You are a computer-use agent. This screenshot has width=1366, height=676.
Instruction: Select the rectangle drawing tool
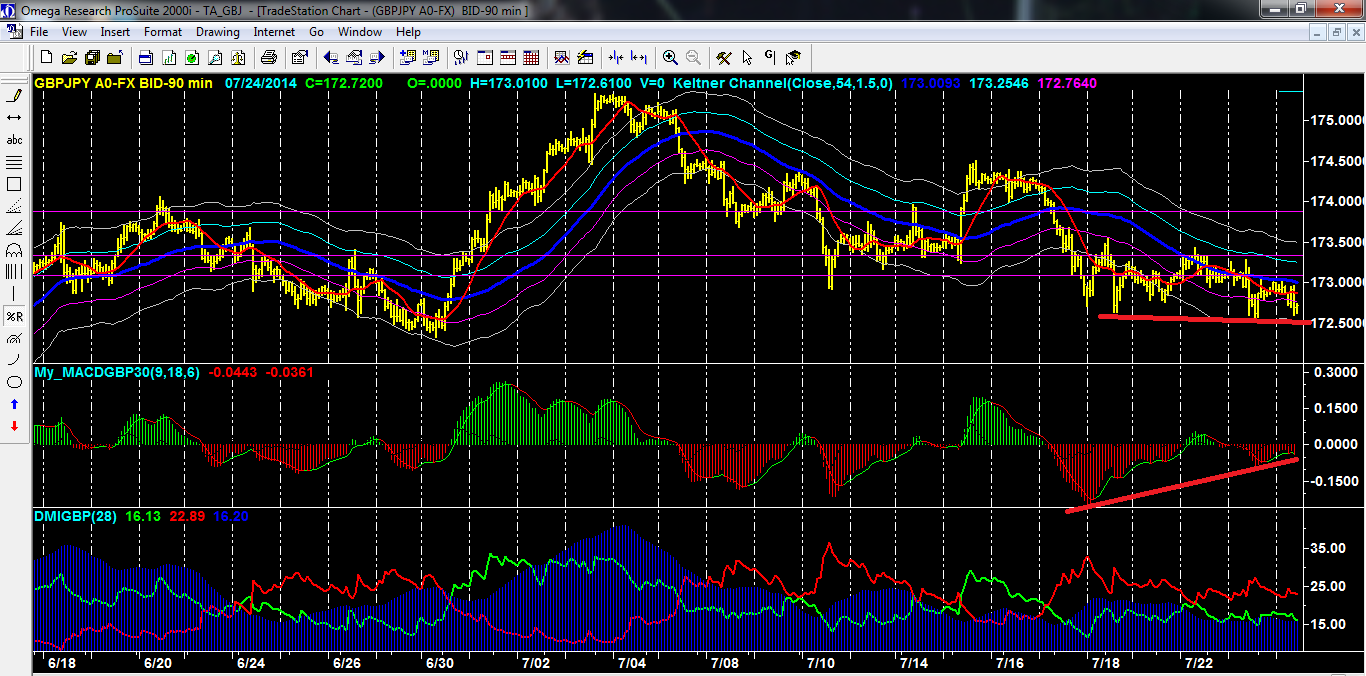(14, 184)
